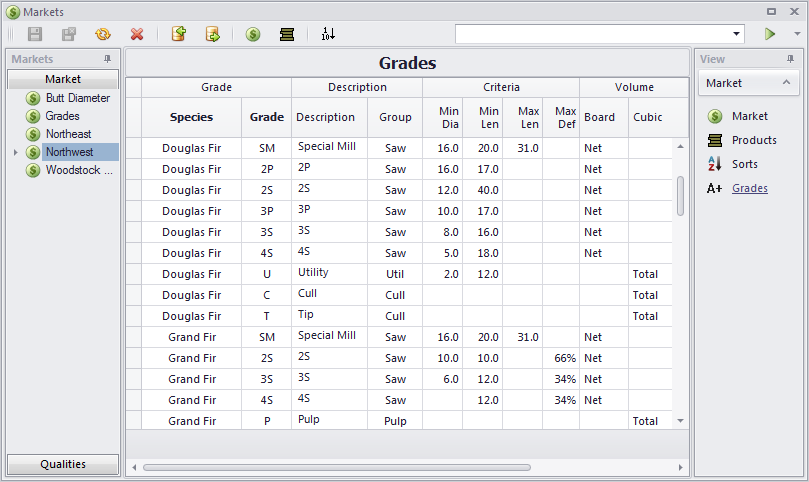809x482 pixels.
Task: Click the vertical scrollbar down arrow
Action: (681, 421)
